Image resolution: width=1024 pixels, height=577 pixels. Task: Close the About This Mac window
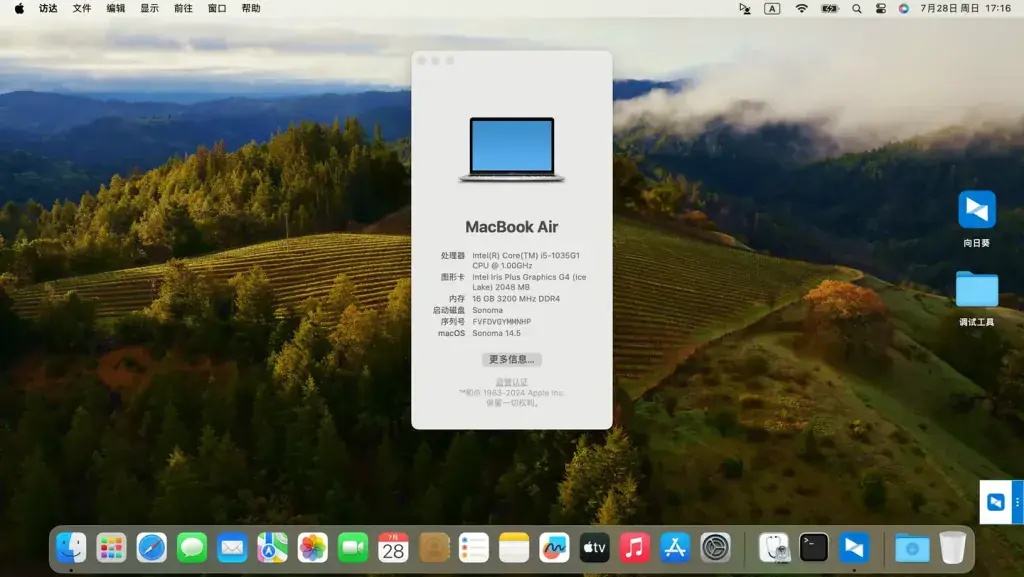422,61
